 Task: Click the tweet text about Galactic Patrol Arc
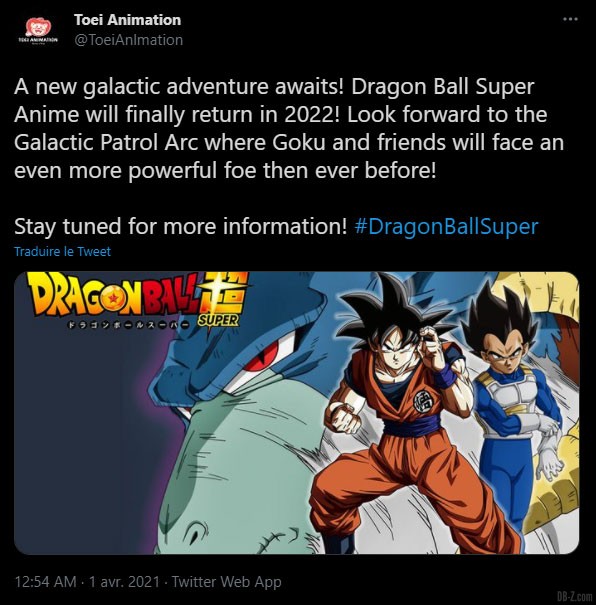pos(289,128)
